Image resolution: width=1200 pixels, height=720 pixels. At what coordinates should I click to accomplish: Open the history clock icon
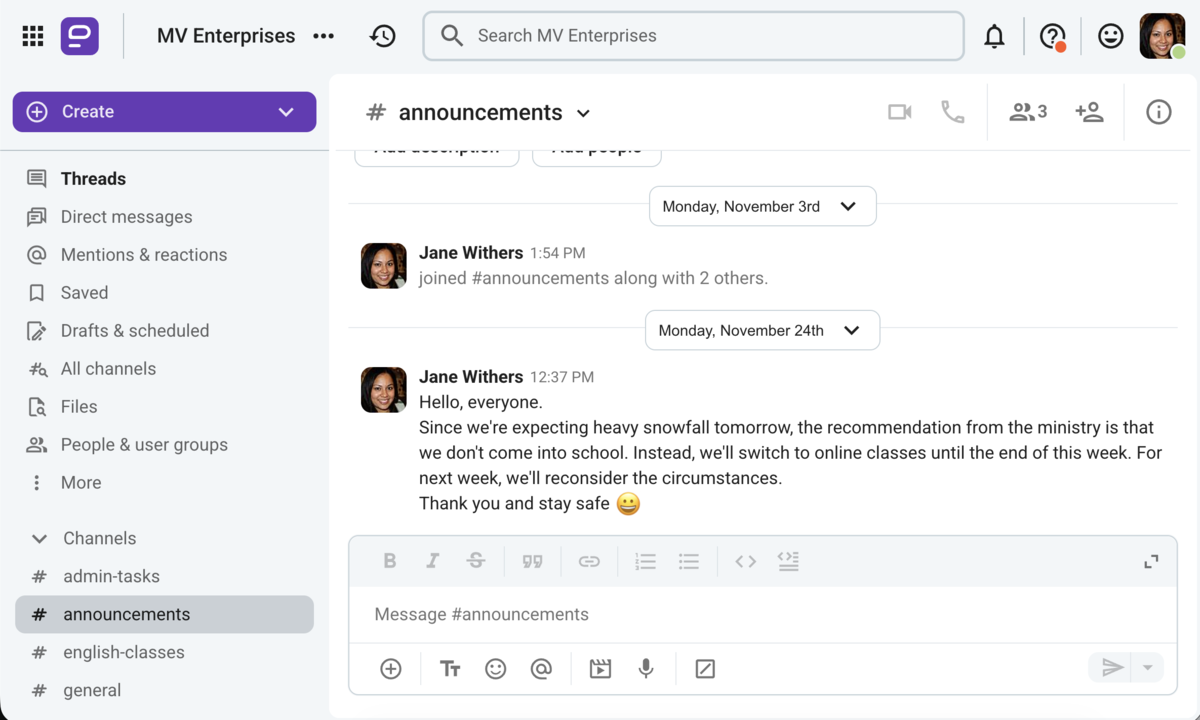coord(382,36)
